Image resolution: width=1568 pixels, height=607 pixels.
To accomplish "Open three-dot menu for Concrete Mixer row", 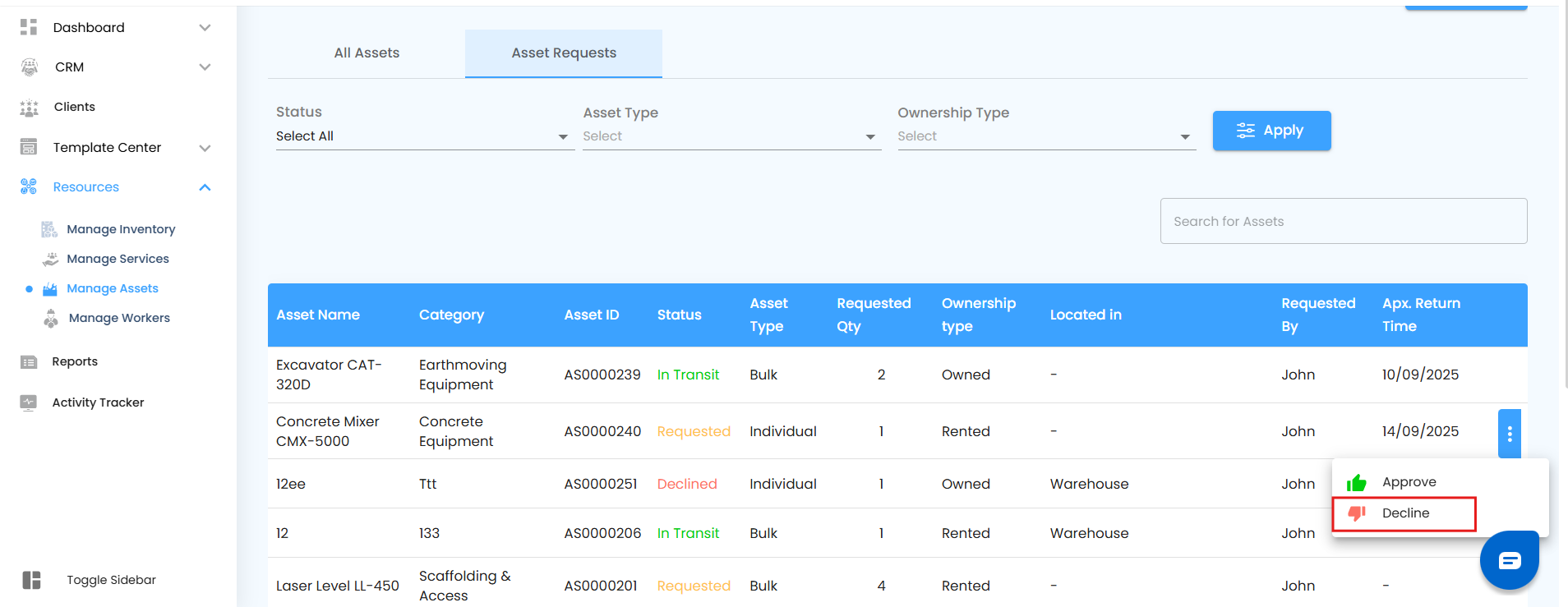I will point(1509,434).
